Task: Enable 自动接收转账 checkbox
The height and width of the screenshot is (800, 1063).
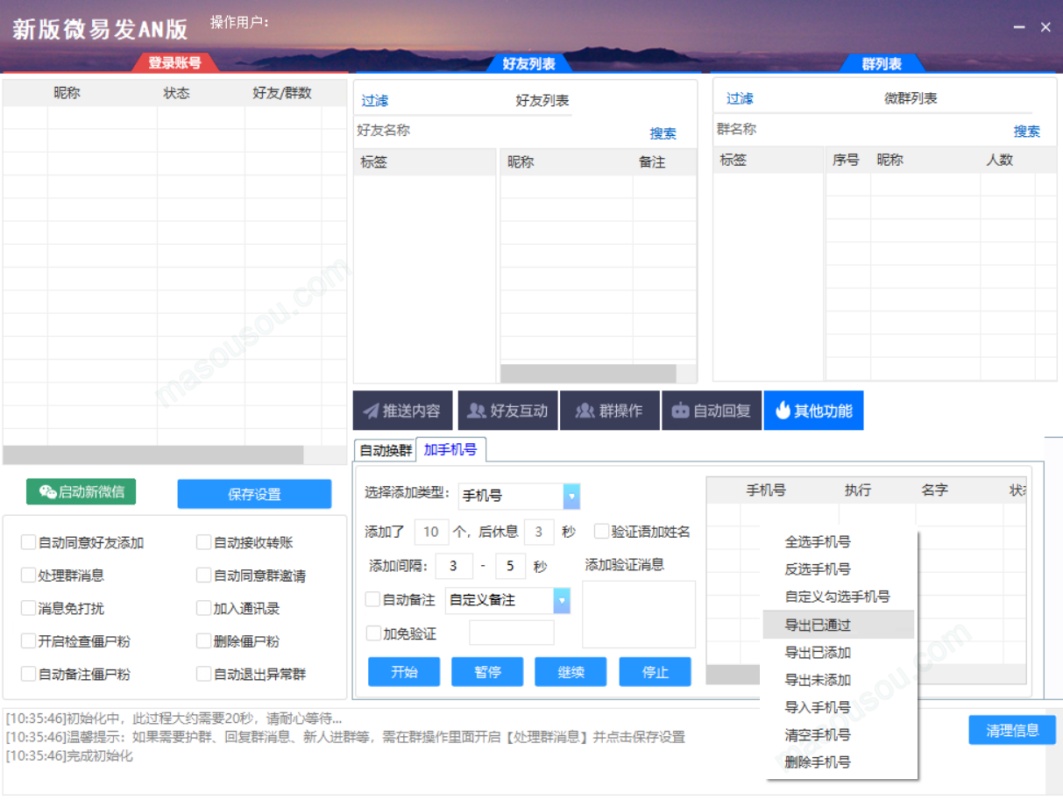Action: pos(203,542)
